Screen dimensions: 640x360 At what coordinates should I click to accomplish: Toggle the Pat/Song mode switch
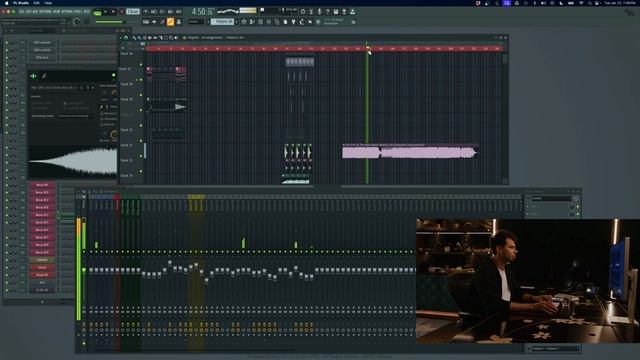click(97, 12)
